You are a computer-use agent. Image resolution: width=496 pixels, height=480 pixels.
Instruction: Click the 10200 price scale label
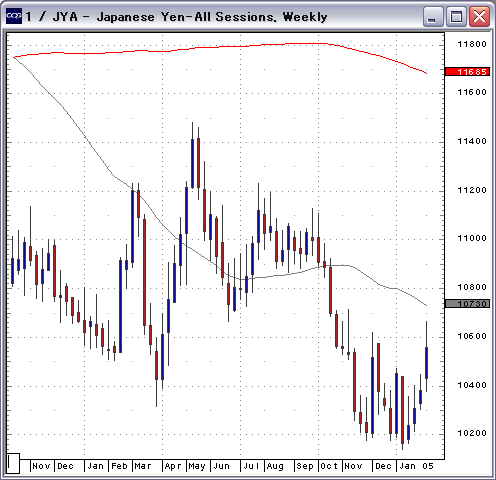tap(472, 433)
